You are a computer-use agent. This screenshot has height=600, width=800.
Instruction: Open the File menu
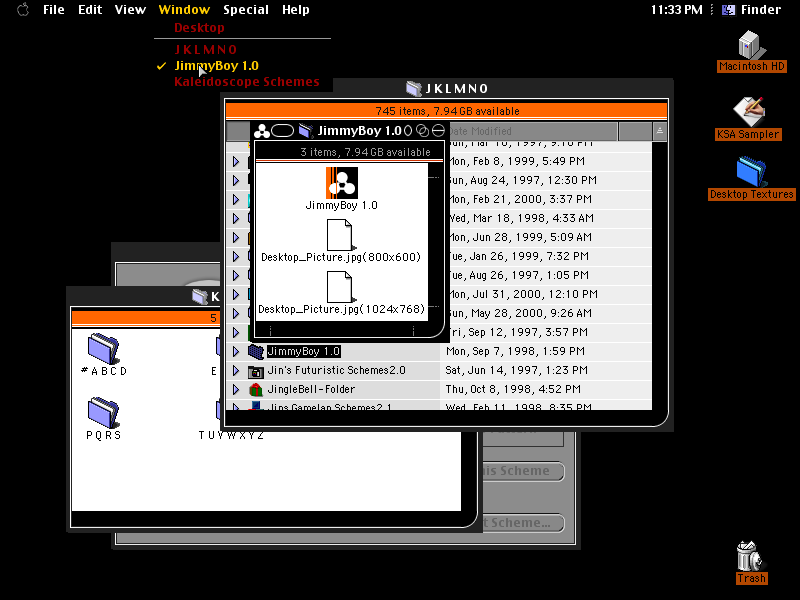tap(54, 10)
